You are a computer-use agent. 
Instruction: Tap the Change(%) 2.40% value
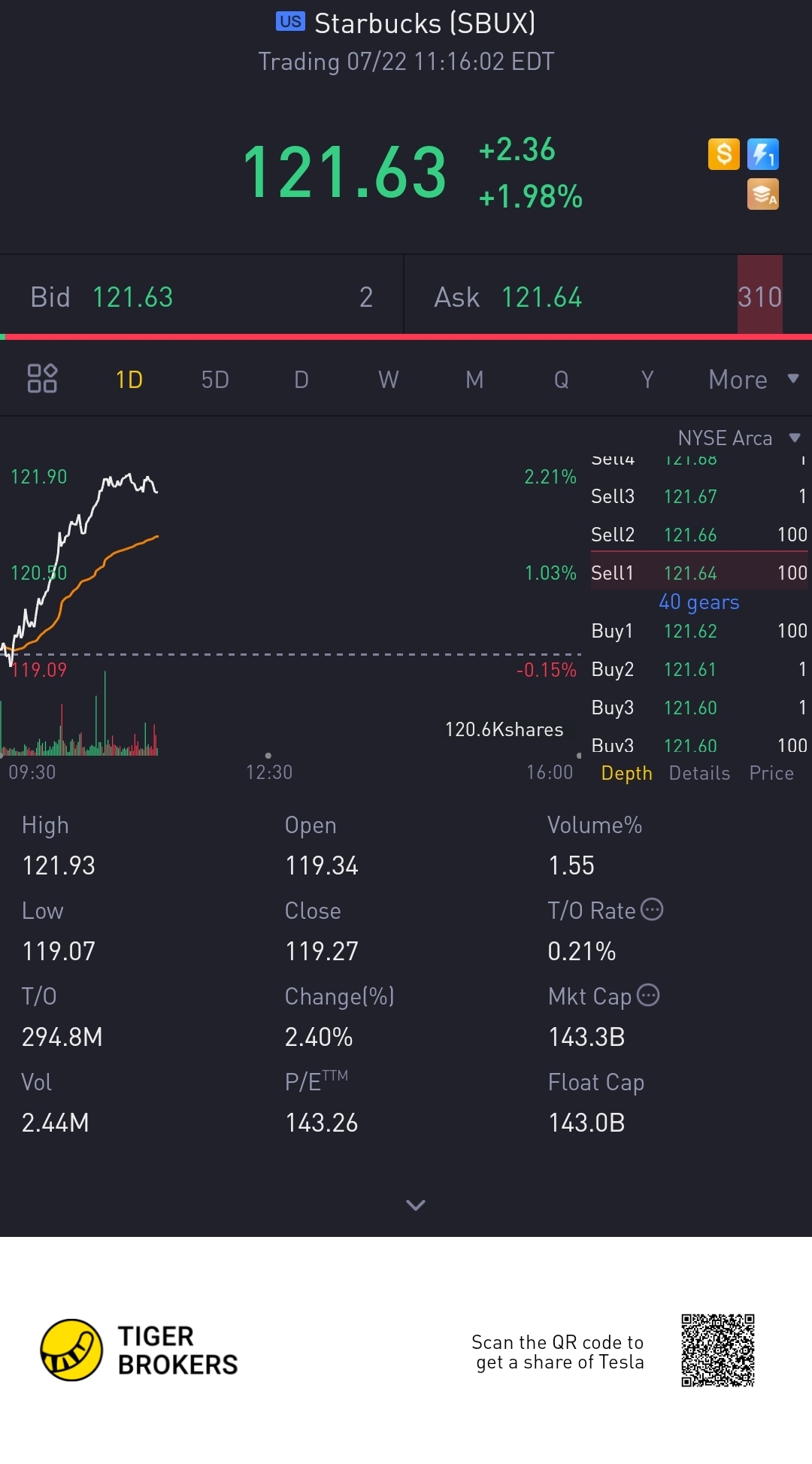(319, 1037)
